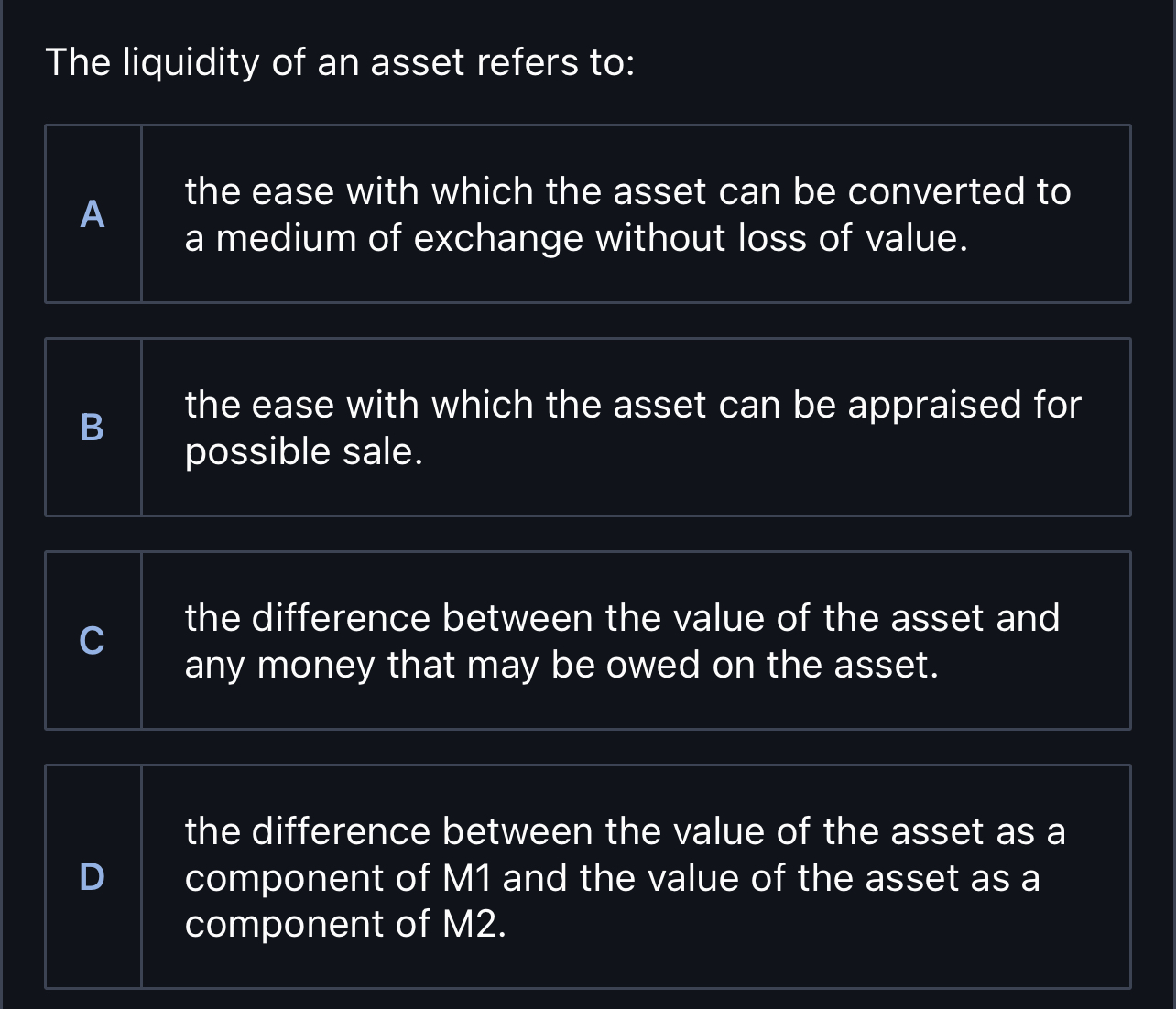Select answer option B
1176x1009 pixels.
588,427
